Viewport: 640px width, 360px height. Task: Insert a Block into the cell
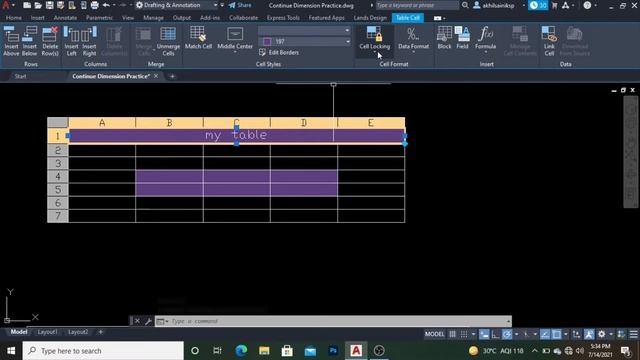444,38
